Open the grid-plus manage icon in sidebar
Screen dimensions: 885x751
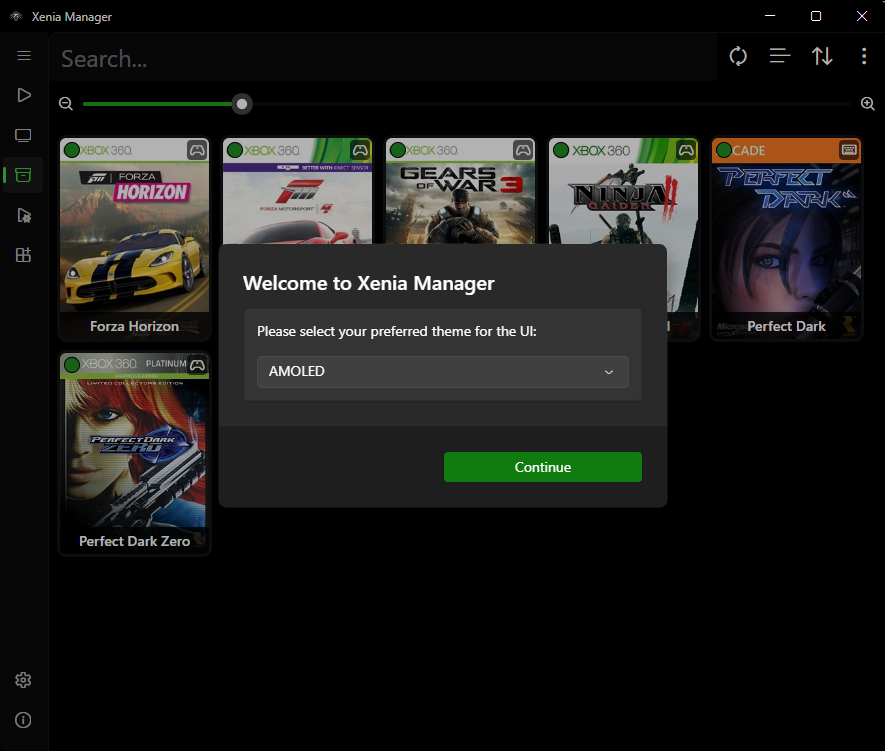tap(23, 255)
